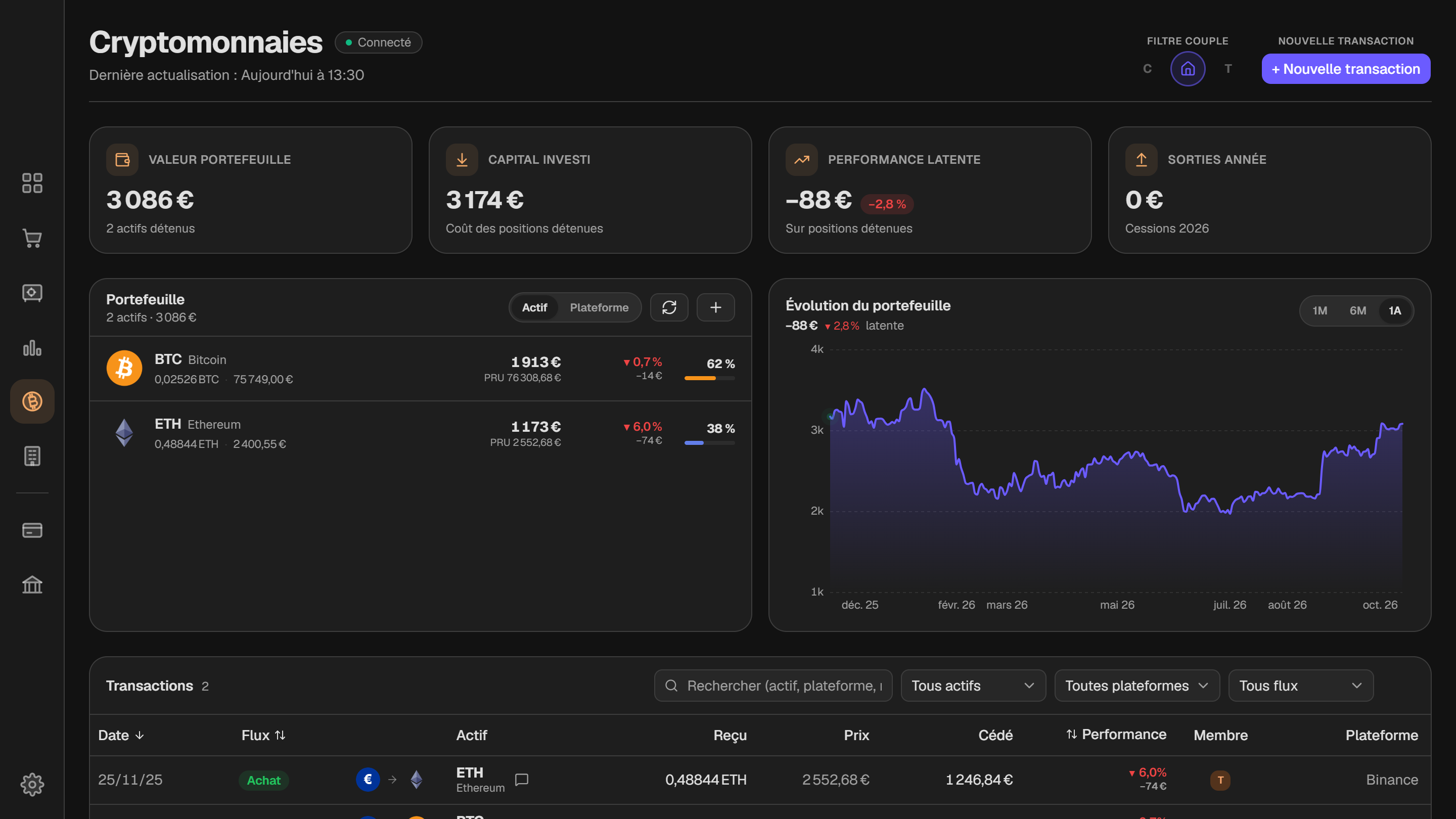Open the bank building sidebar icon

click(32, 585)
